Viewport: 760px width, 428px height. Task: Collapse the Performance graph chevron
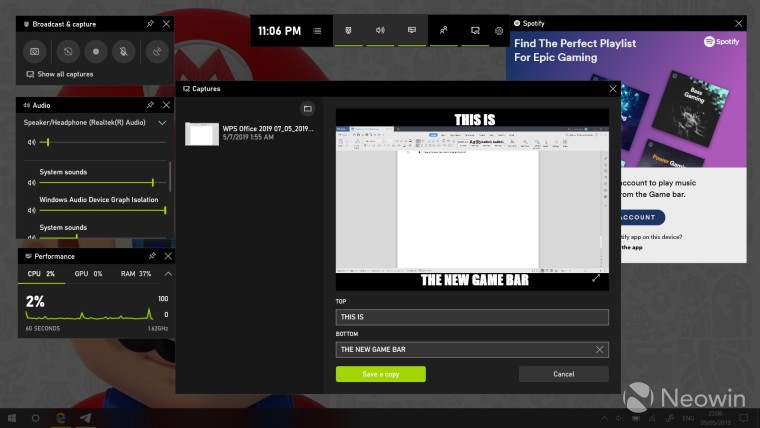168,274
